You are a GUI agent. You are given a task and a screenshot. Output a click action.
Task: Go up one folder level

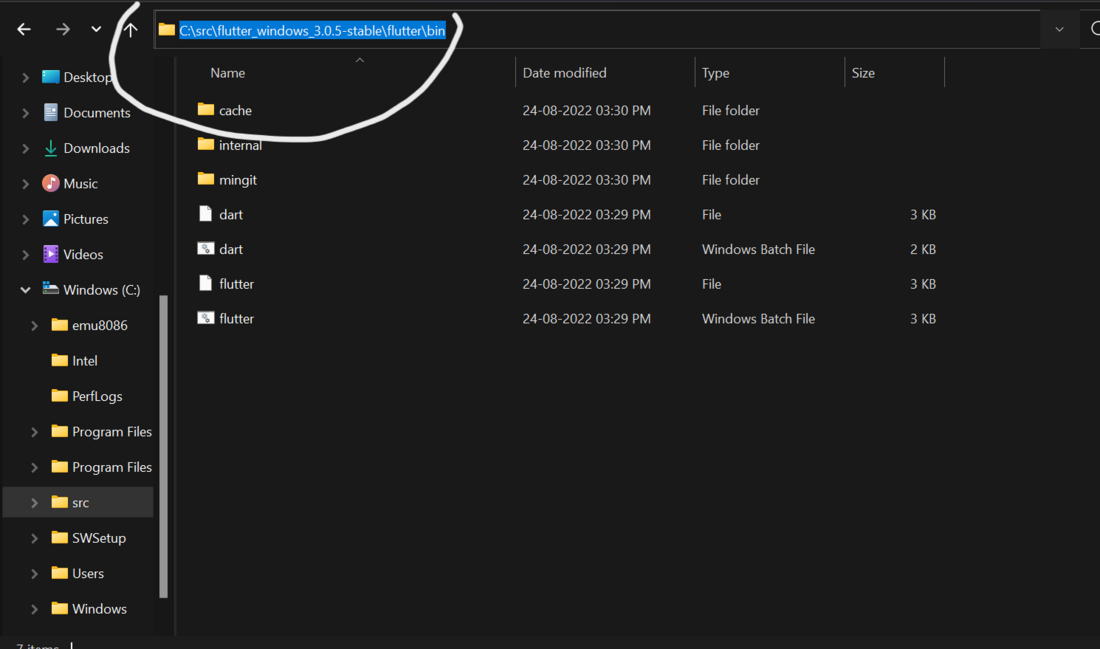pos(130,29)
